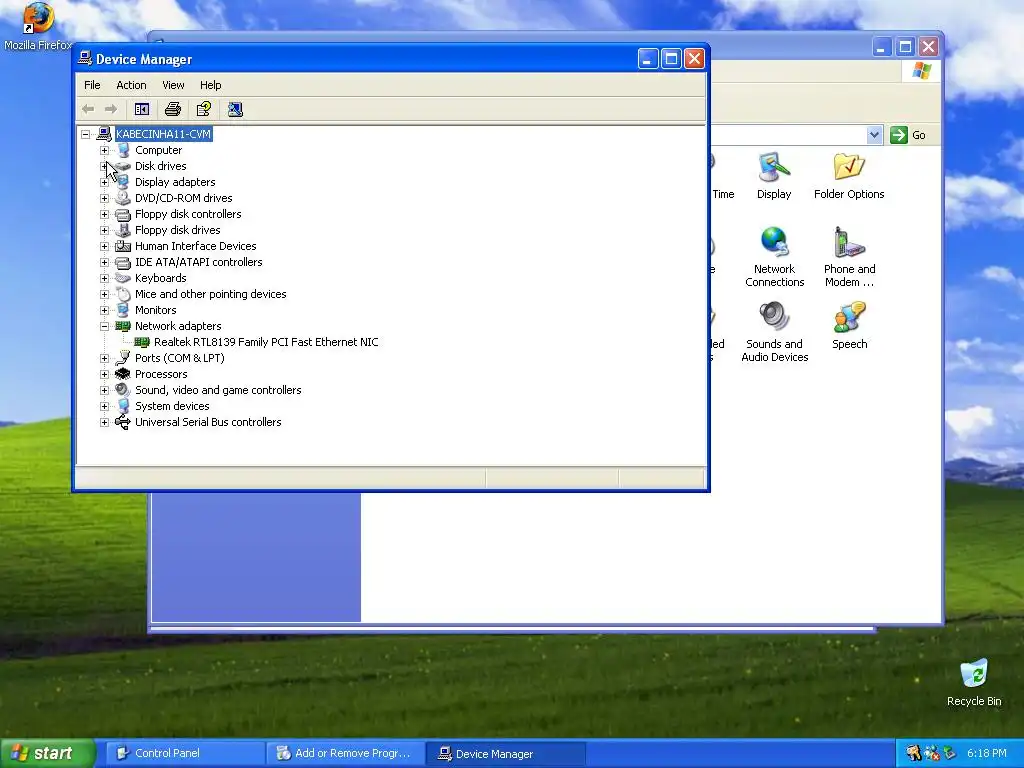Click the Start button

point(47,753)
